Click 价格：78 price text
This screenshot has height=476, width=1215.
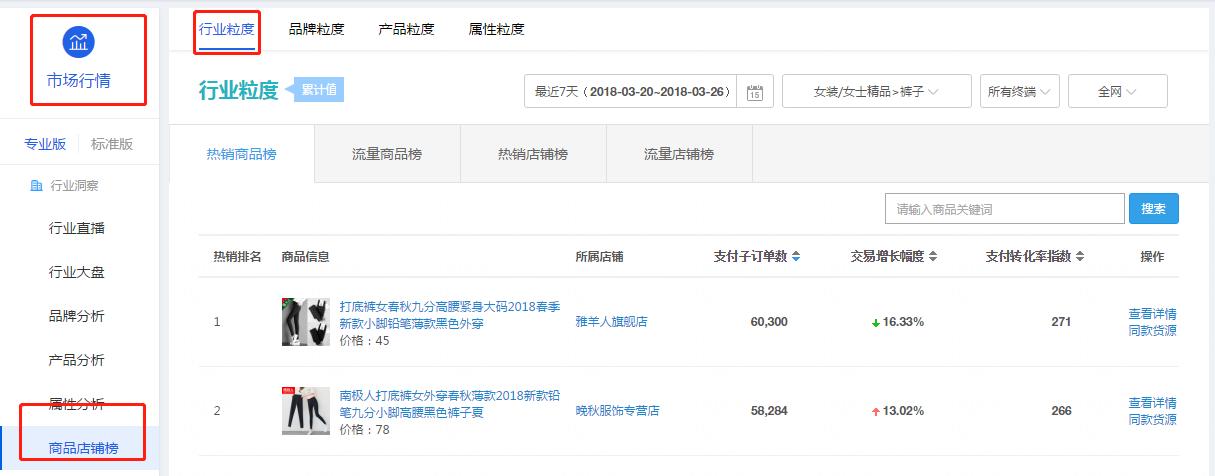pyautogui.click(x=364, y=430)
